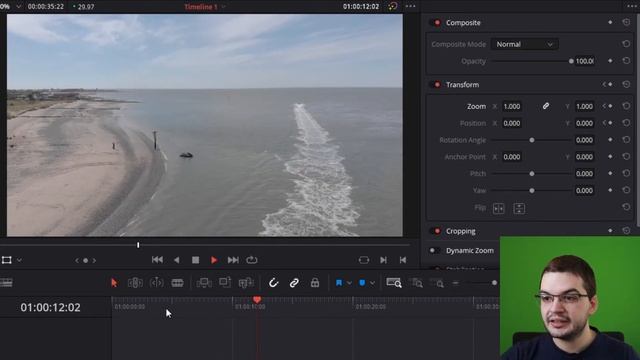The height and width of the screenshot is (360, 640).
Task: Click the timeline zoom slider handle
Action: coord(494,282)
